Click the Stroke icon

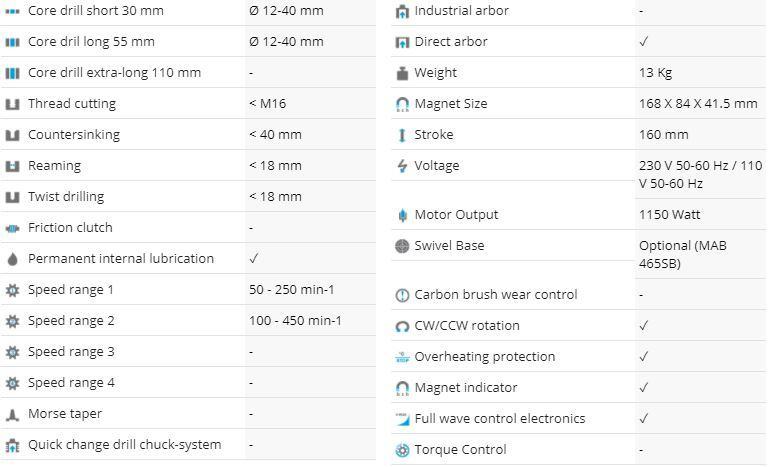(402, 135)
